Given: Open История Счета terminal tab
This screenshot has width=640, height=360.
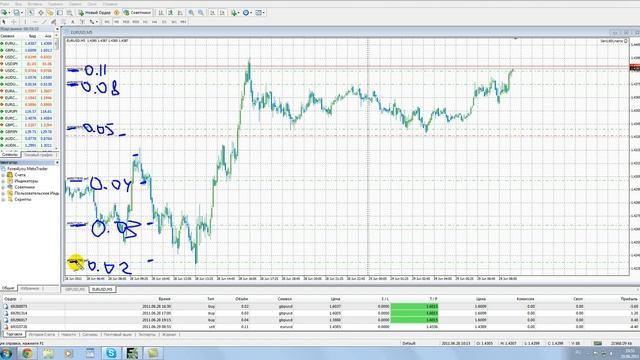Looking at the screenshot, I should pos(42,335).
